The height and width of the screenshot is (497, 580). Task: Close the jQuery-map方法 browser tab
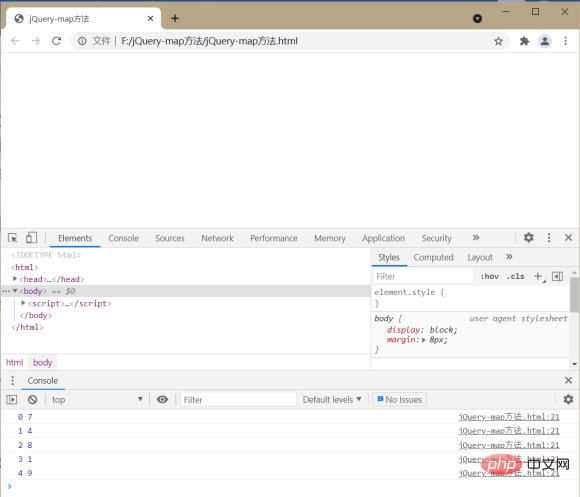(x=150, y=18)
